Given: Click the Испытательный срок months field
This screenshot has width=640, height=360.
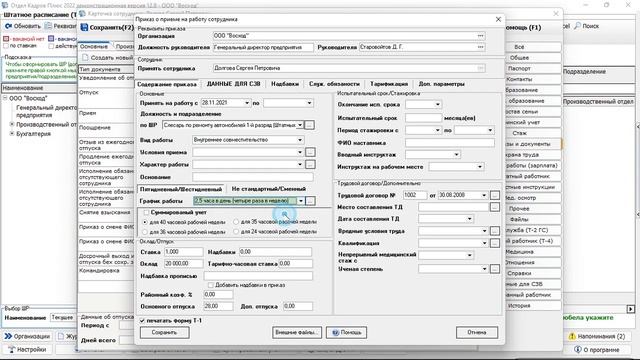Looking at the screenshot, I should (x=423, y=118).
